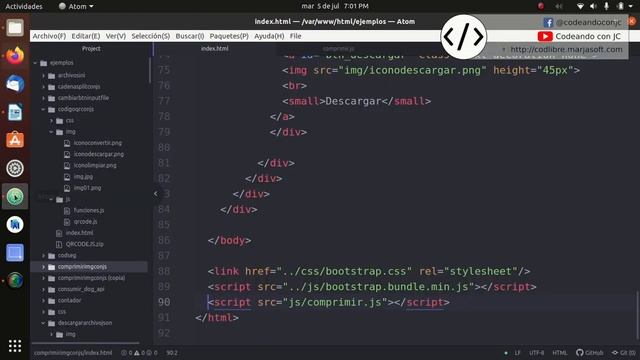Open img01.png in the tree
The height and width of the screenshot is (360, 640).
[87, 188]
